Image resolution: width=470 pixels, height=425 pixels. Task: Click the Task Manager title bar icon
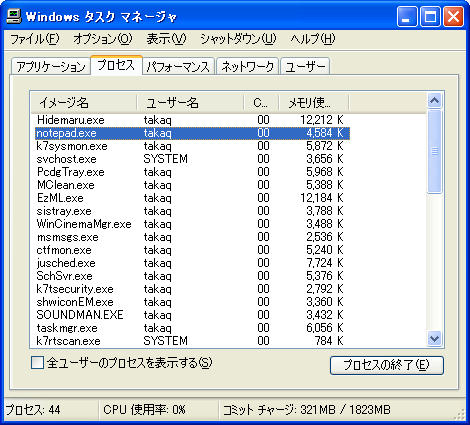click(14, 16)
